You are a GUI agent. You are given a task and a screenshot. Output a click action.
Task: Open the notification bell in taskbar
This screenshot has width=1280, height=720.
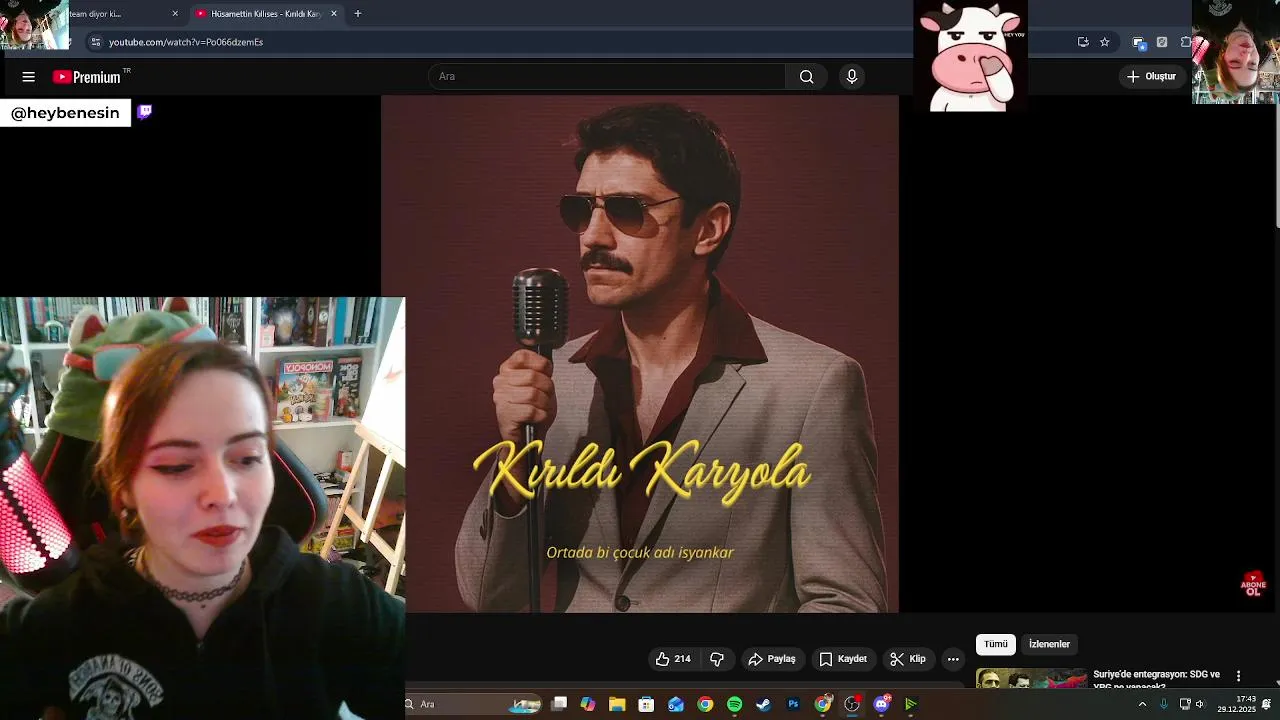coord(1267,704)
